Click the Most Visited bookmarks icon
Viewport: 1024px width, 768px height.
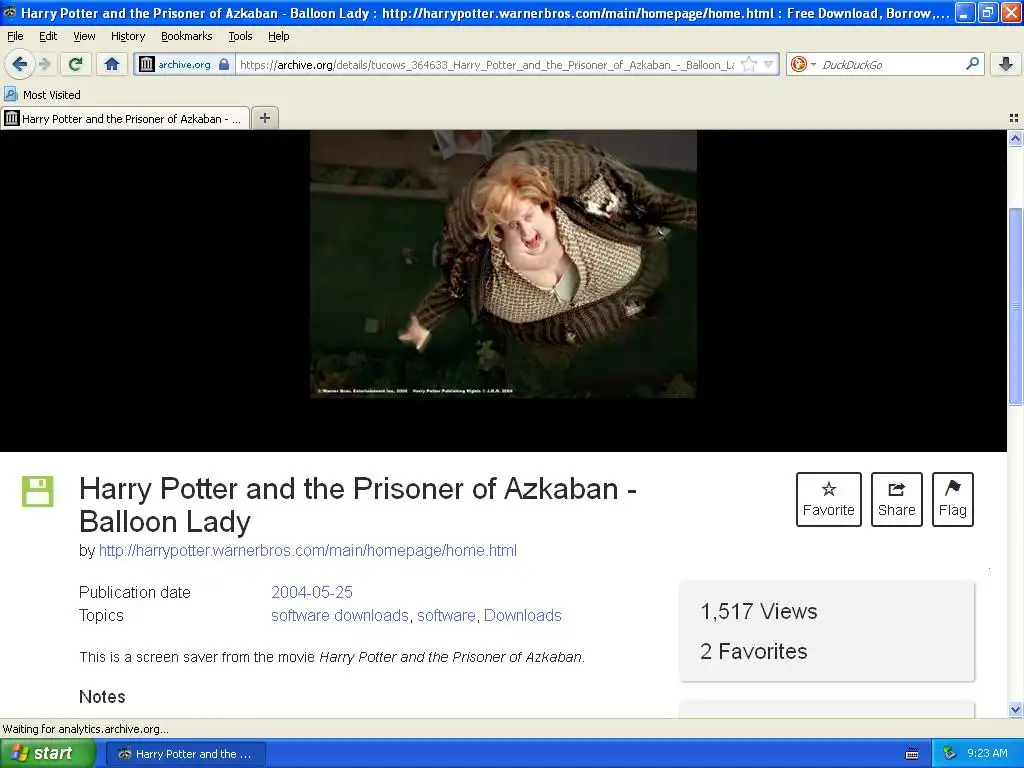10,94
